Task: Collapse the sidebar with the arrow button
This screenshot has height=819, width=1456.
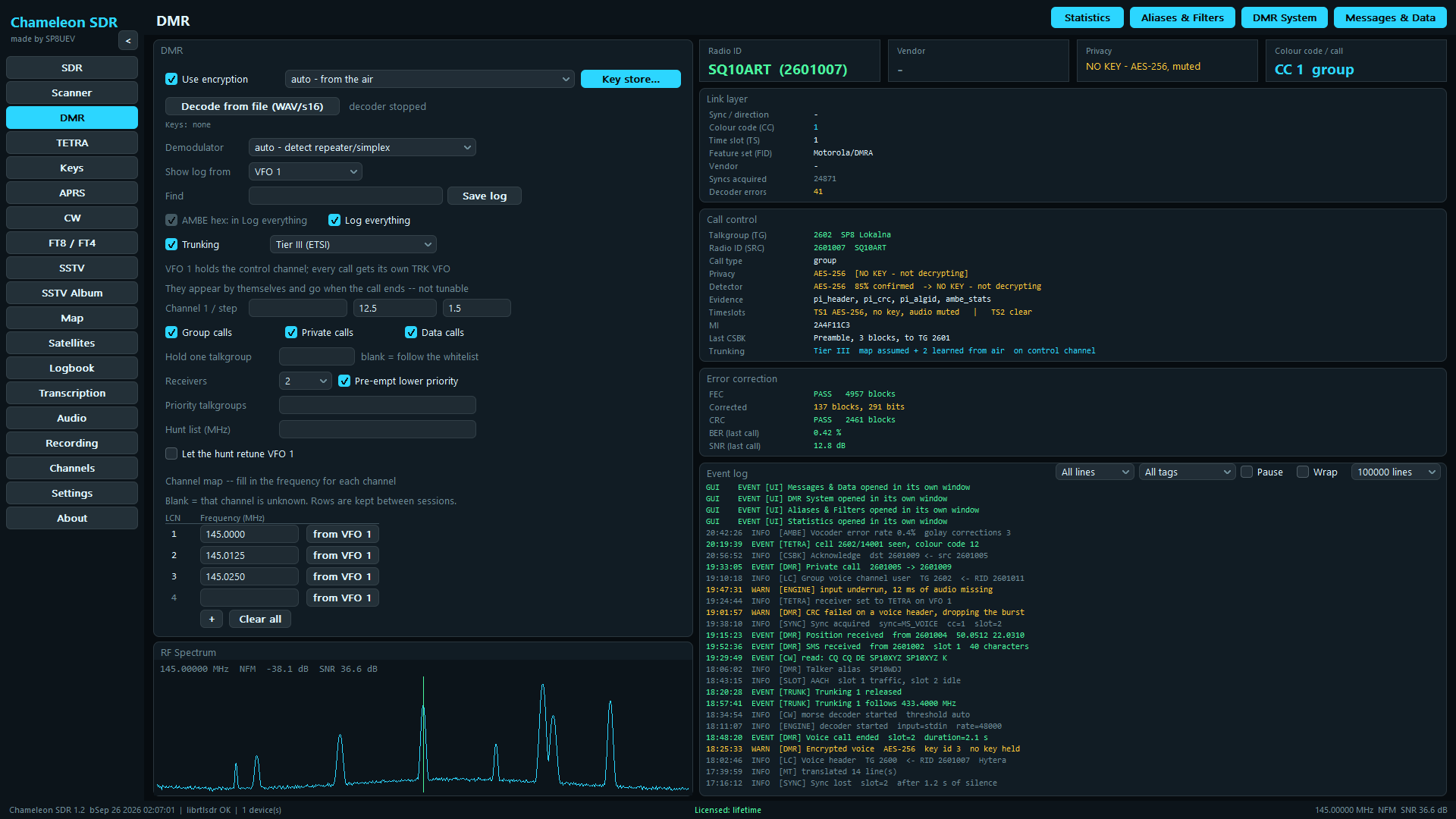Action: point(128,41)
